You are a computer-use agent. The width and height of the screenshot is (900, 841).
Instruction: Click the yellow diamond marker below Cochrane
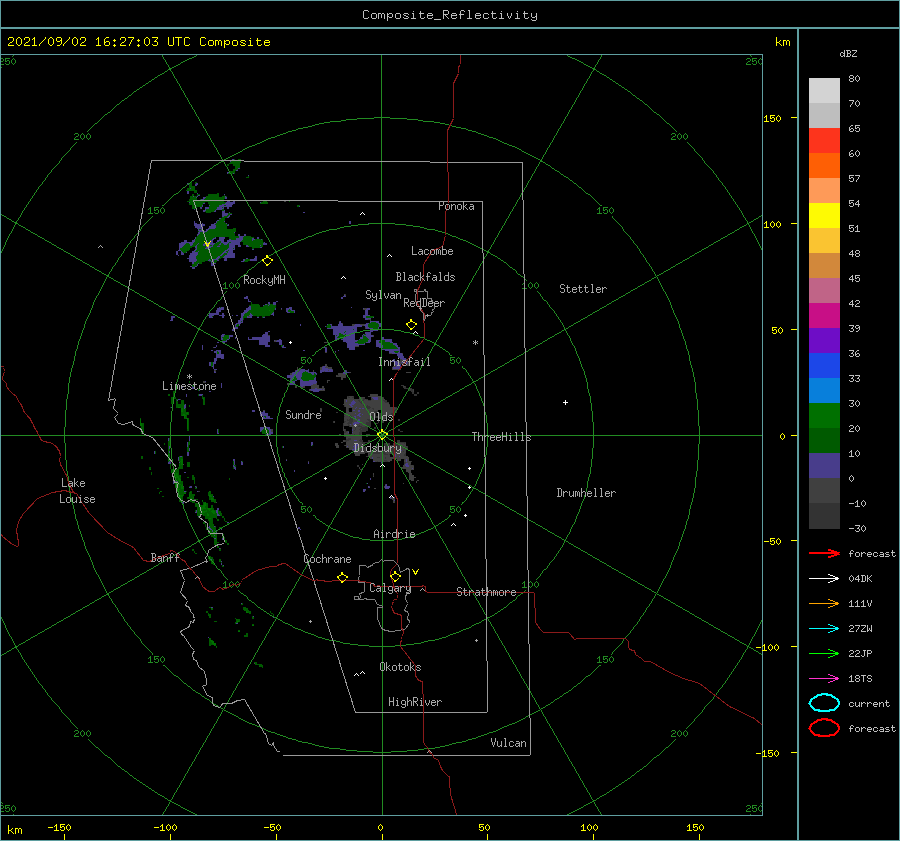point(343,578)
